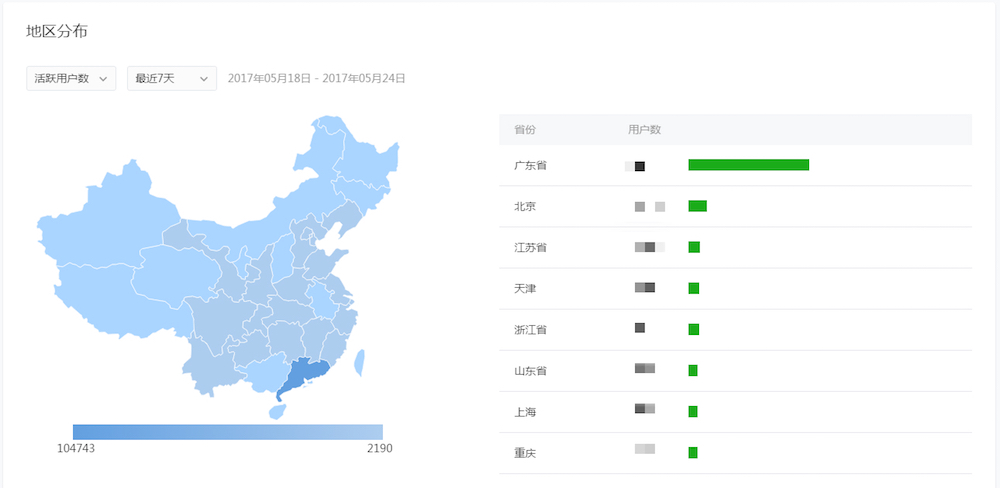This screenshot has width=1000, height=488.
Task: Click the blurred user count for 天津
Action: (x=645, y=288)
